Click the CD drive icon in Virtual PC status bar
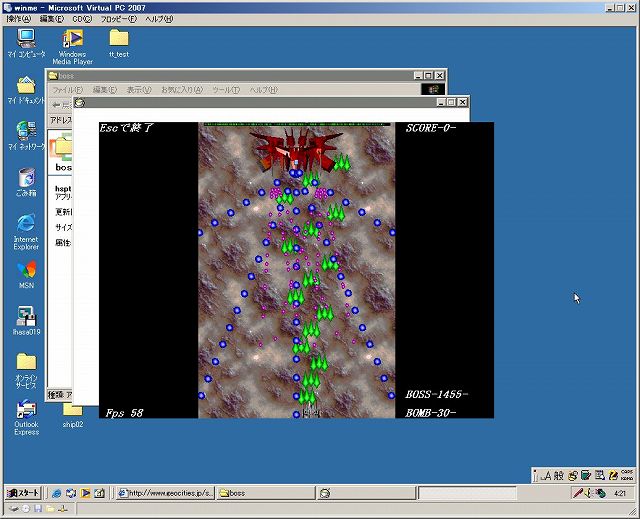 coord(26,508)
